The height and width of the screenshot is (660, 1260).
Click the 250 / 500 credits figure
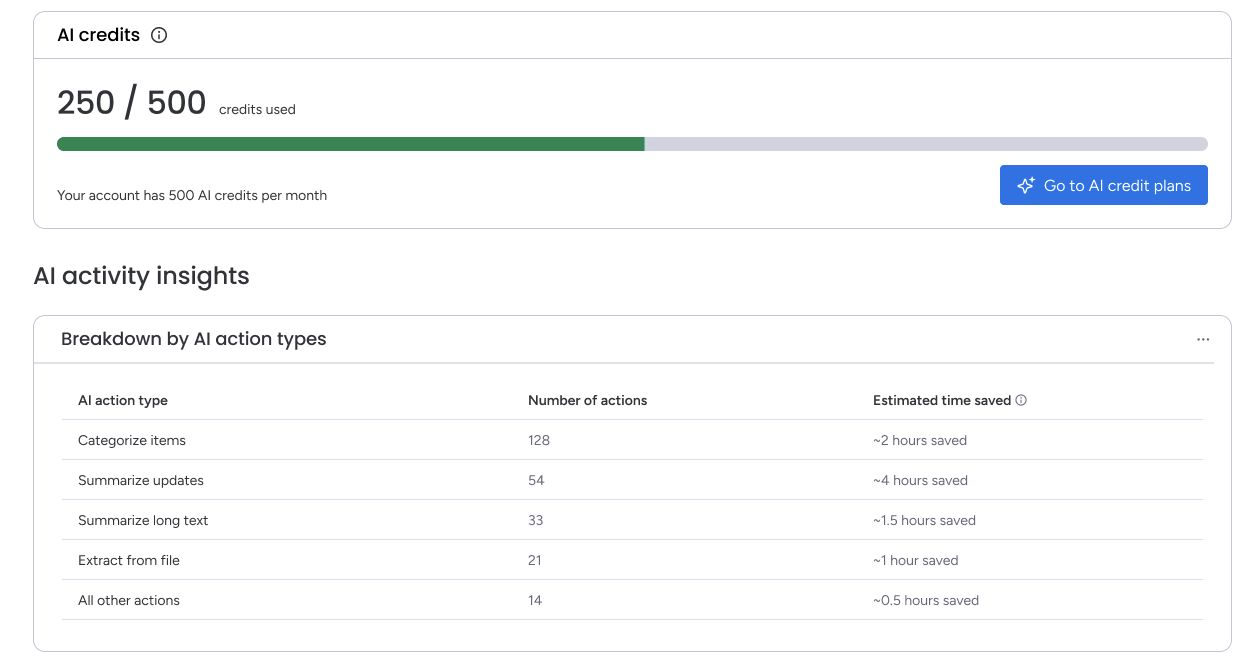click(131, 102)
